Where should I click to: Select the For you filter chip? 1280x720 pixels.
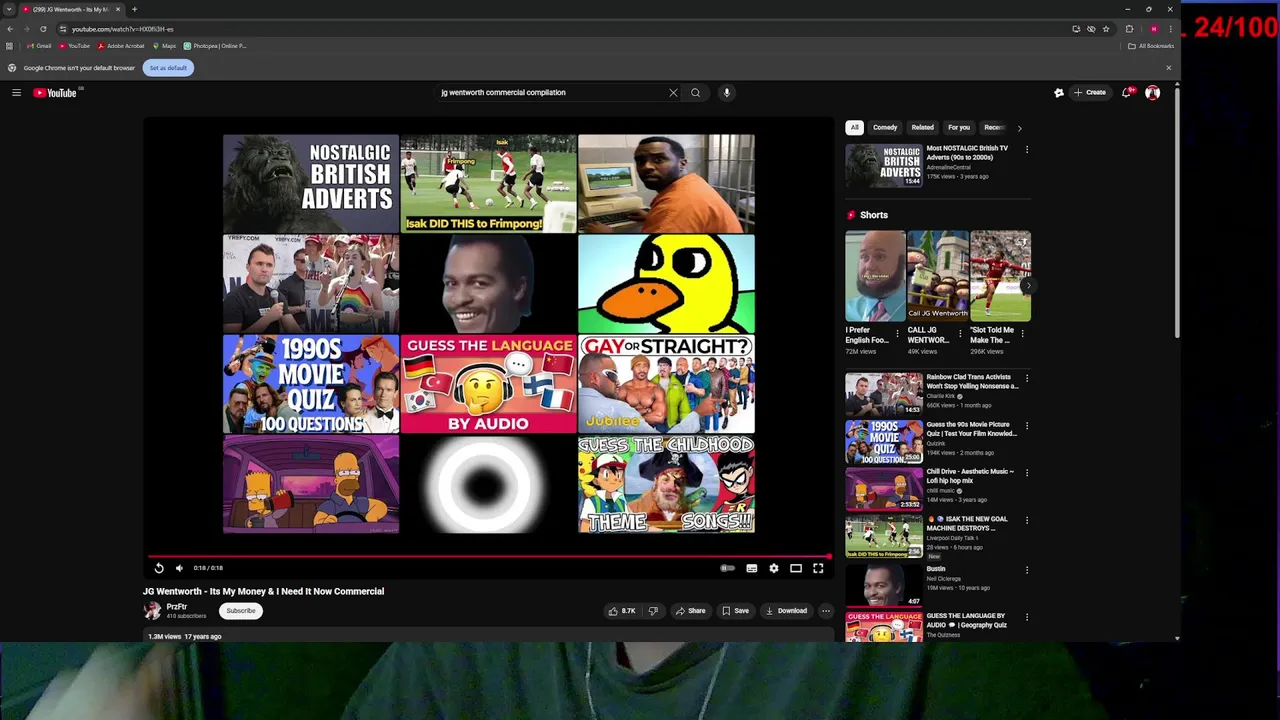click(x=959, y=128)
